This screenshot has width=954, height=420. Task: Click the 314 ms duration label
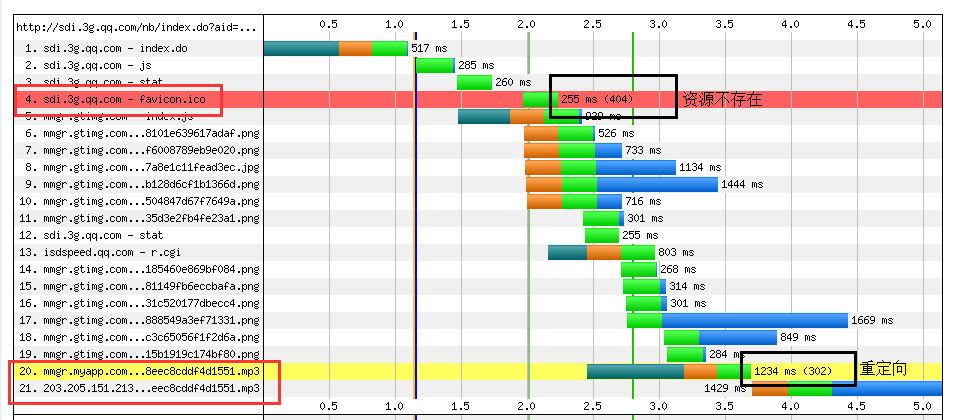688,286
